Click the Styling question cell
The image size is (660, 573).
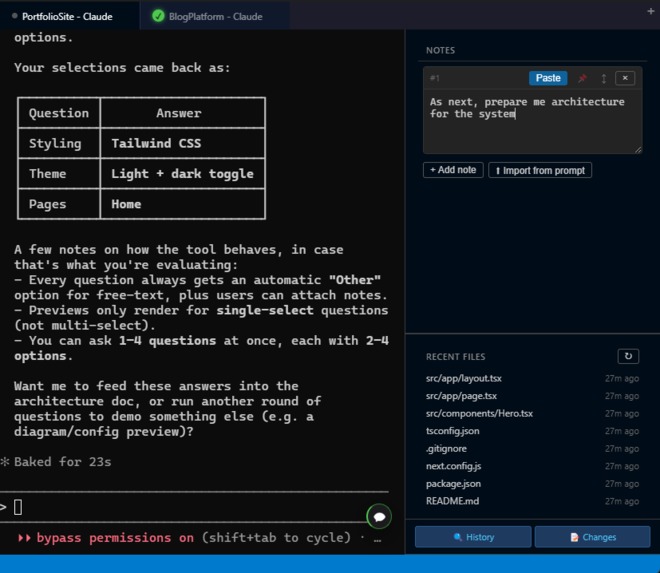59,144
